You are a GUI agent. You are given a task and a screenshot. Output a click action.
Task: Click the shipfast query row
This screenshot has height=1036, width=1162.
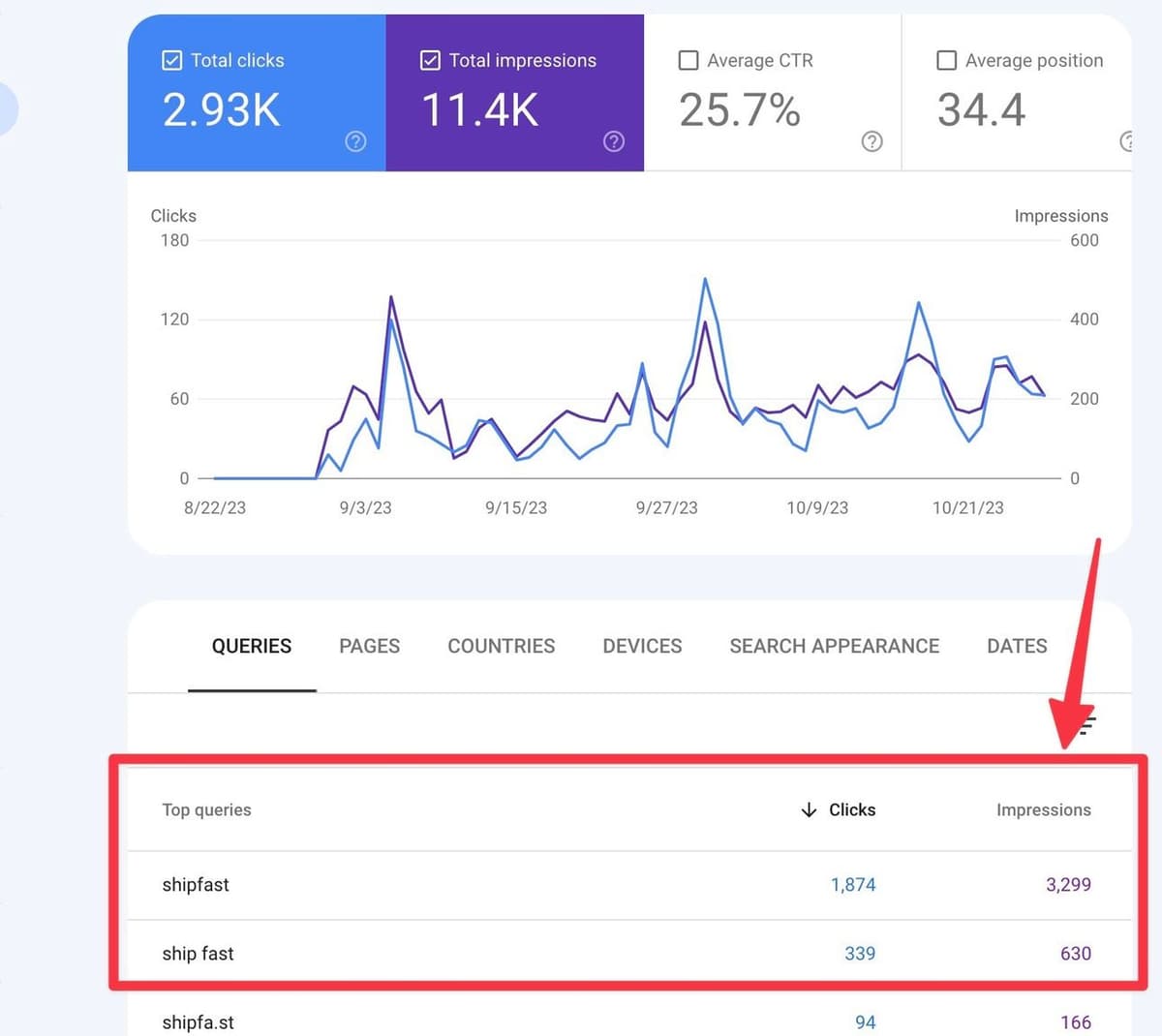[196, 884]
